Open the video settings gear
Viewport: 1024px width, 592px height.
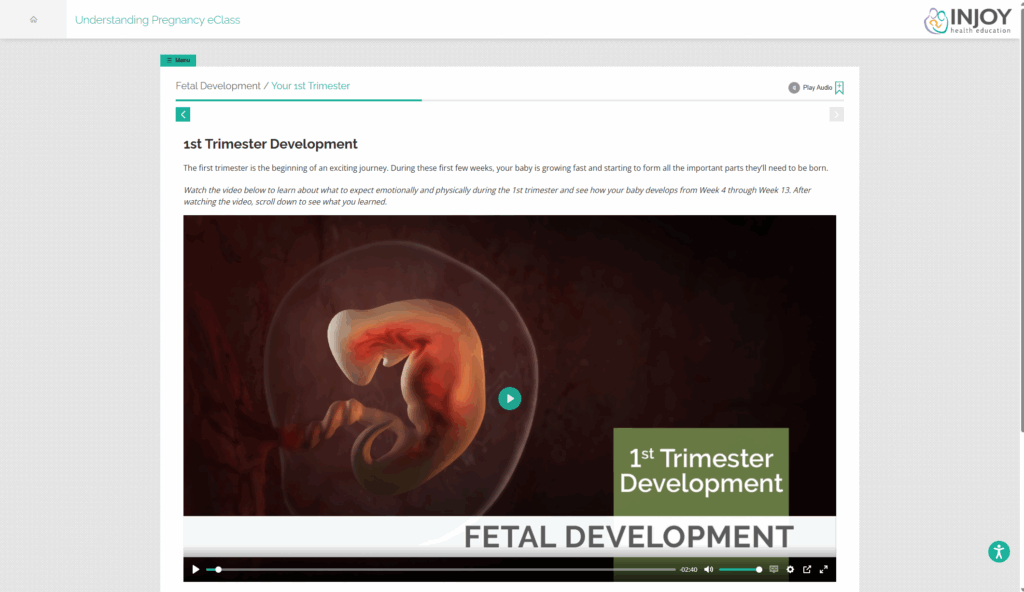coord(790,569)
